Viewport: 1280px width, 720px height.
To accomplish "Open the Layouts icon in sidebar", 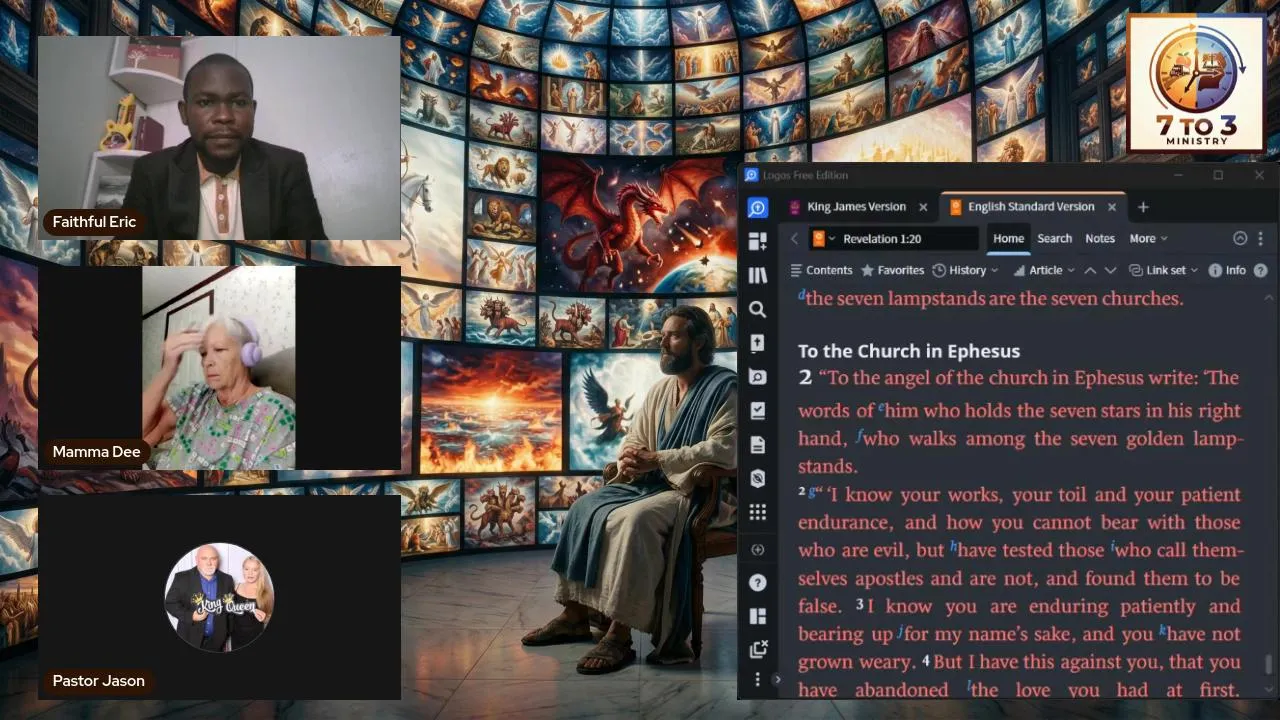I will (758, 616).
